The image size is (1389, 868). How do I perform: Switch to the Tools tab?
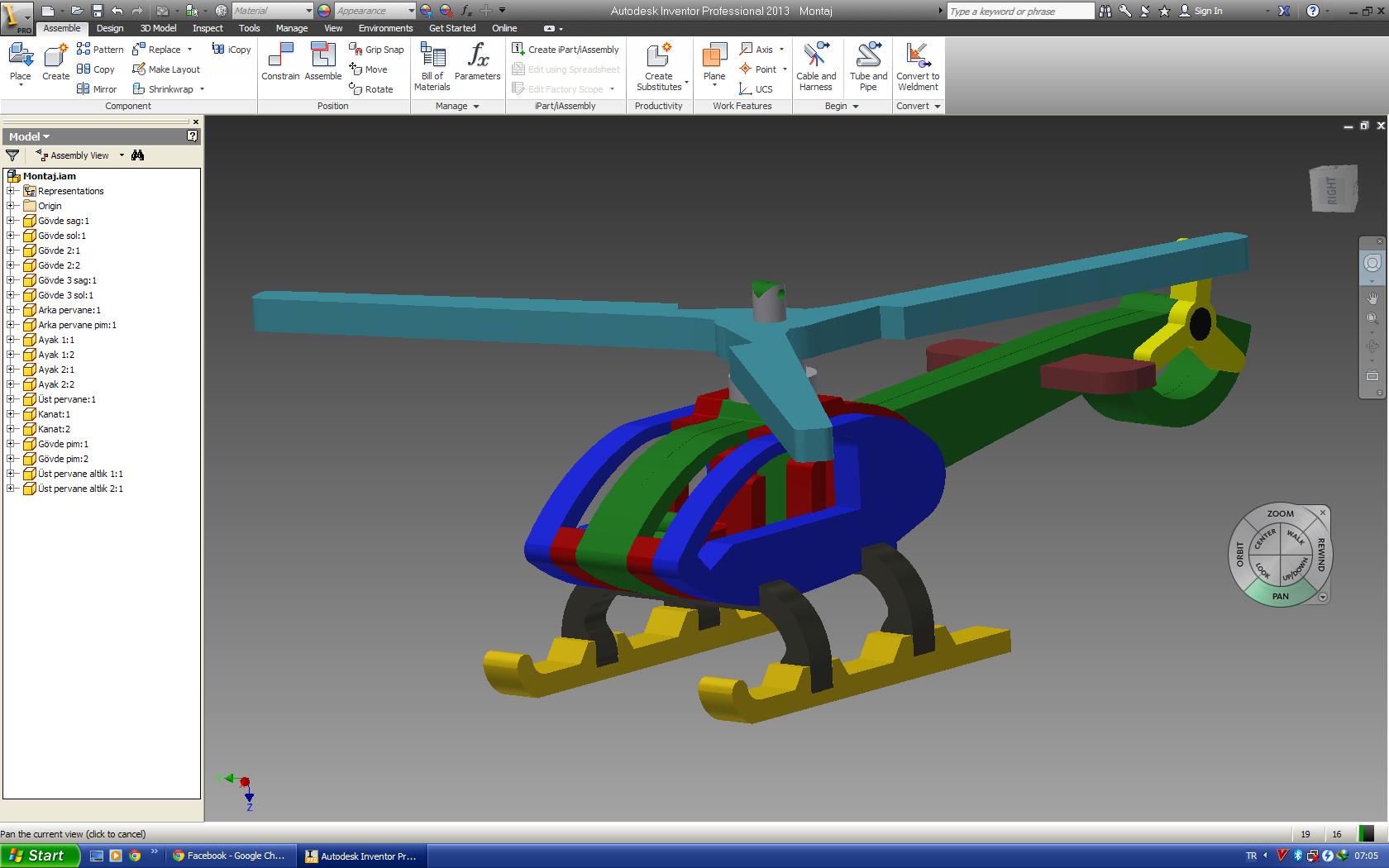click(249, 28)
